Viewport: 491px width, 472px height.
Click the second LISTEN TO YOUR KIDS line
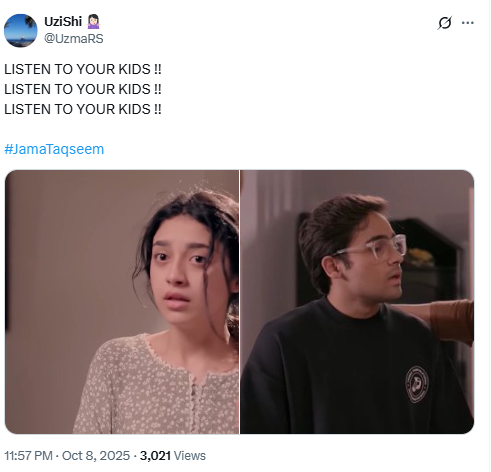83,89
